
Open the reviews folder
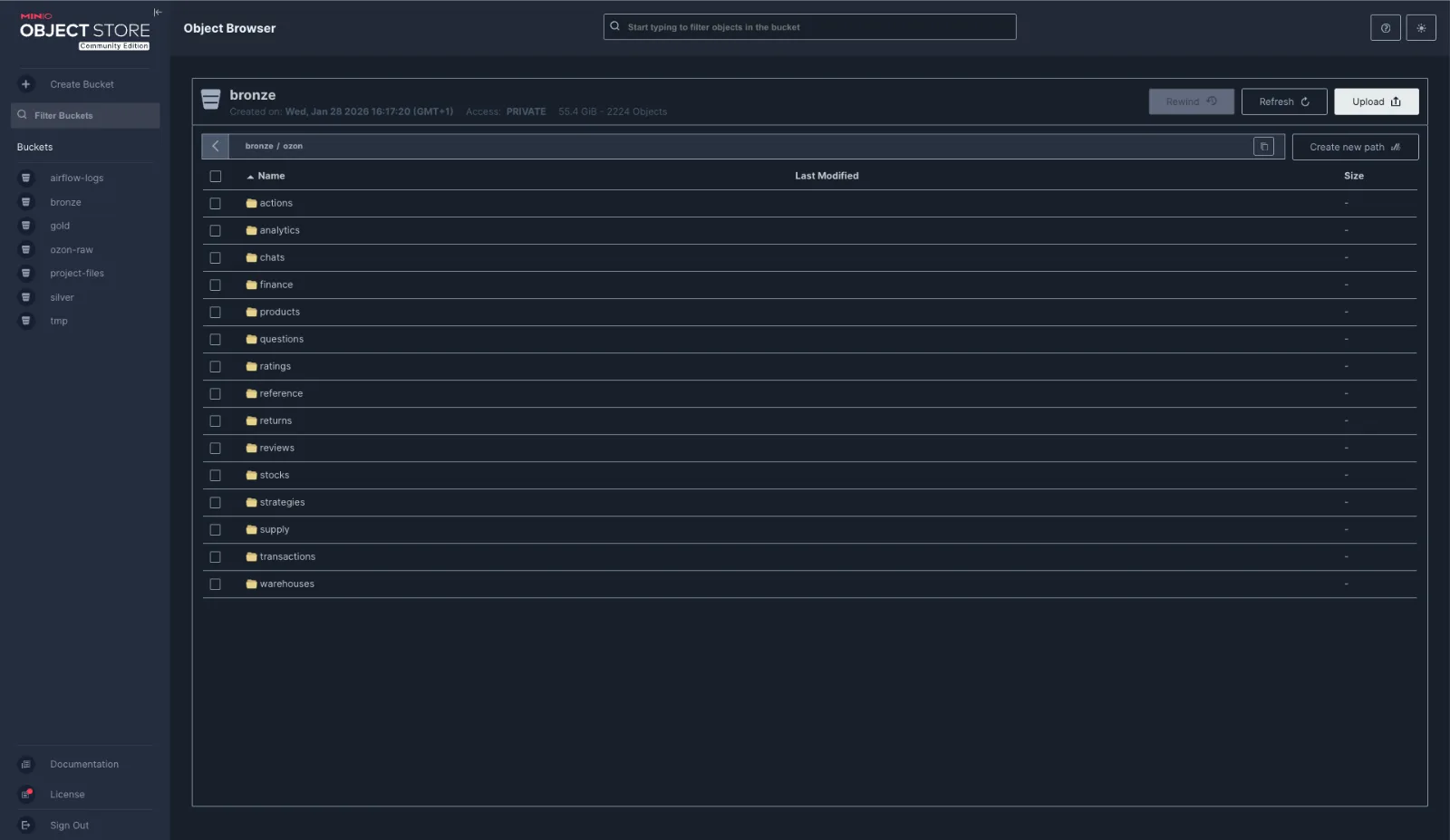click(276, 448)
